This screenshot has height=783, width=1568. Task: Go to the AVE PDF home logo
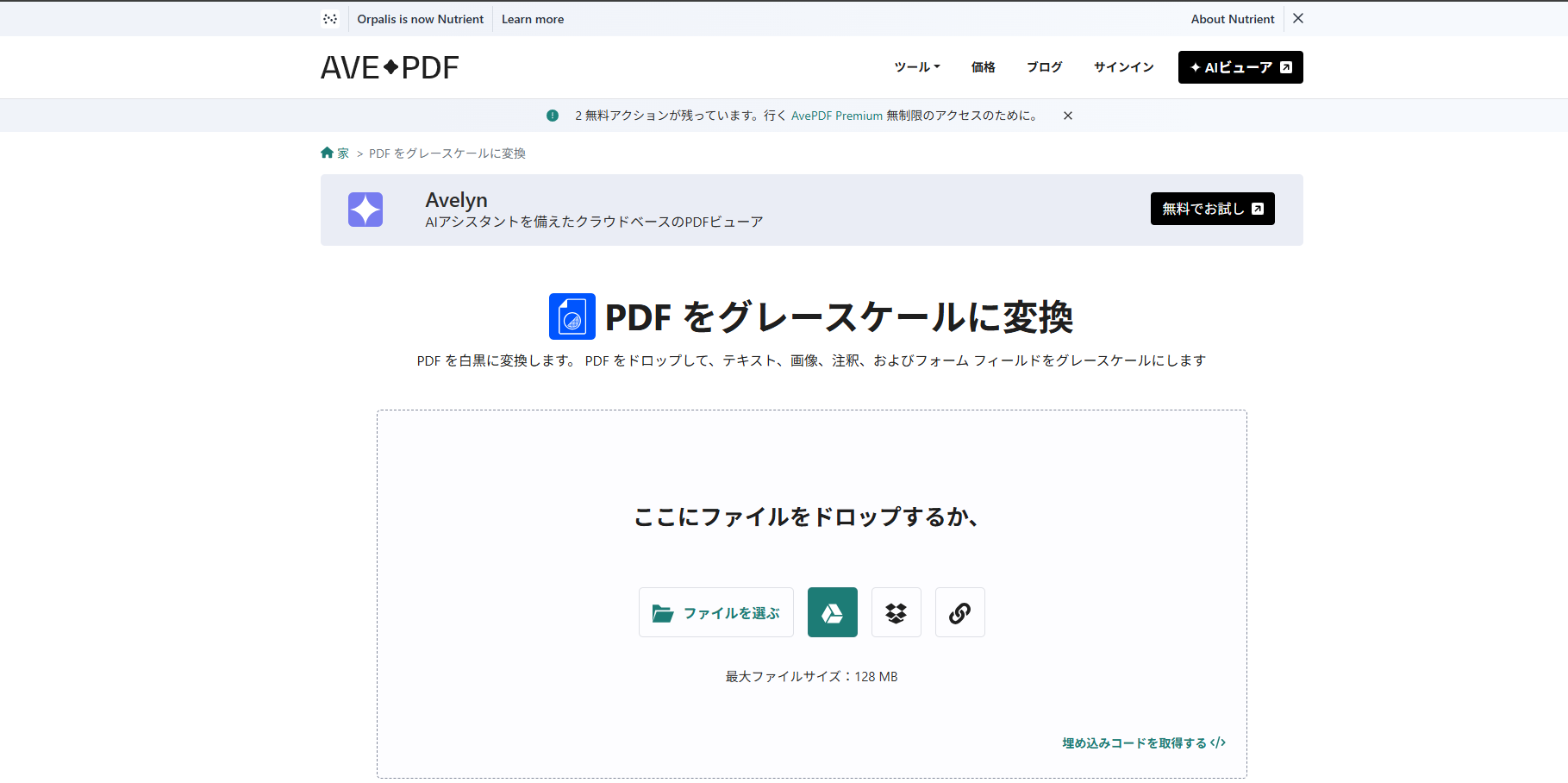pos(390,67)
